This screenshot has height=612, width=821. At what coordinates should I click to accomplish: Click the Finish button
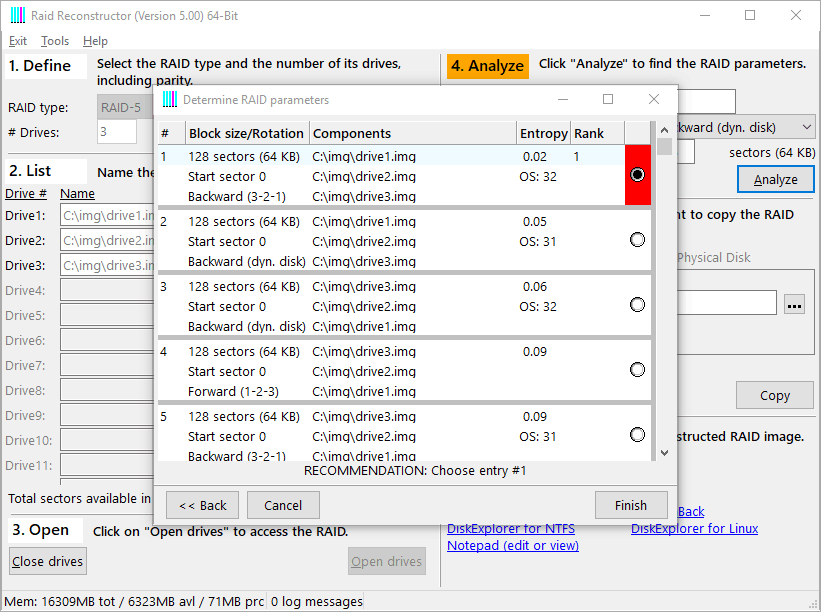coord(630,505)
